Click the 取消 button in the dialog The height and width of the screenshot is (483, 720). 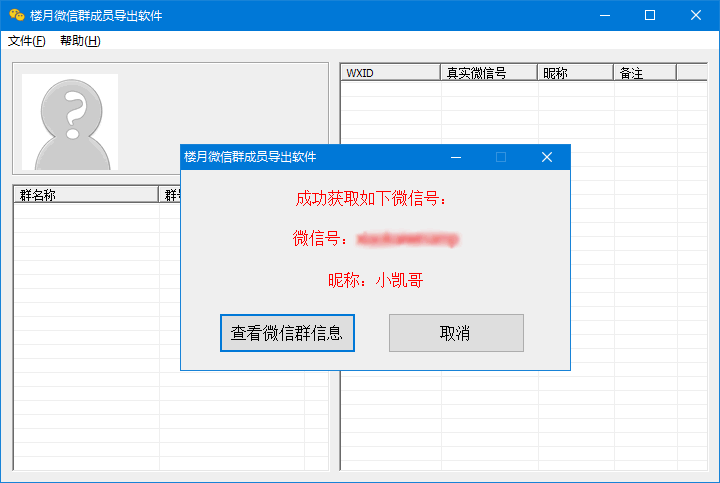[x=456, y=333]
